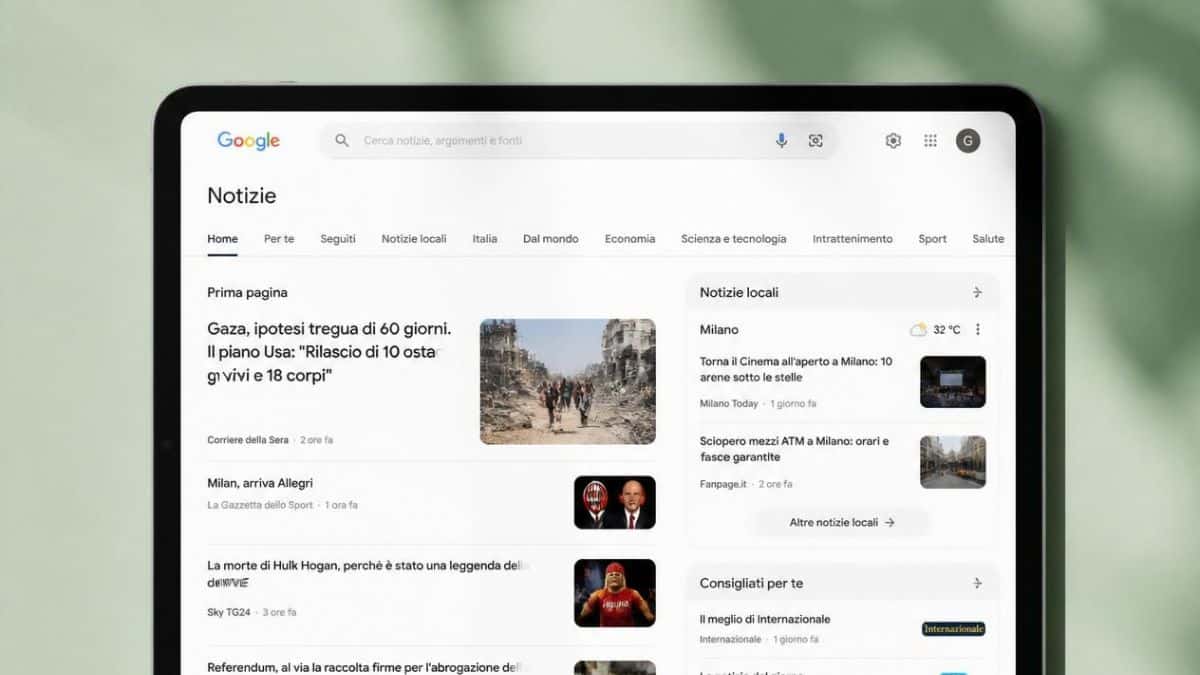Open three-dot menu beside Milano weather
This screenshot has width=1200, height=675.
[978, 330]
